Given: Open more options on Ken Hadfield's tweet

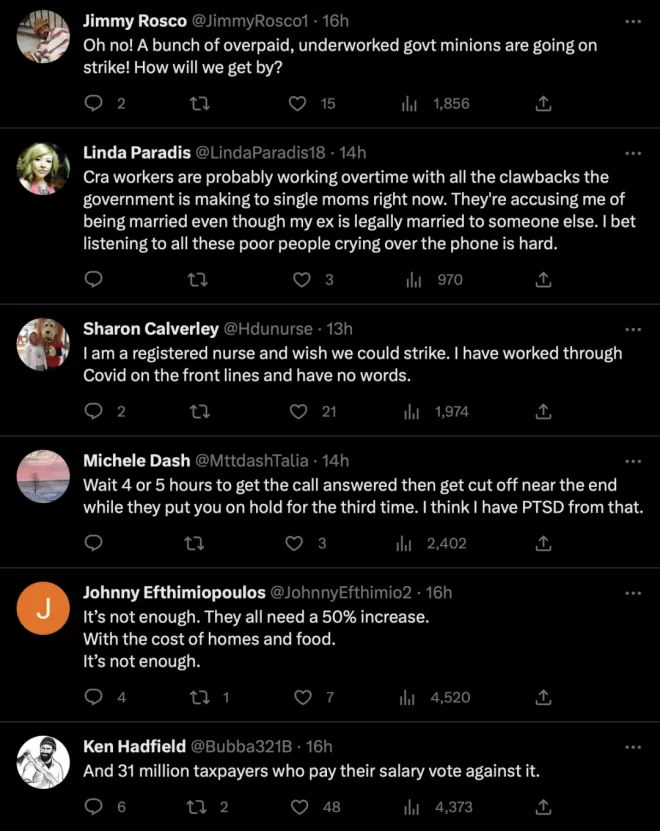Looking at the screenshot, I should pos(633,747).
